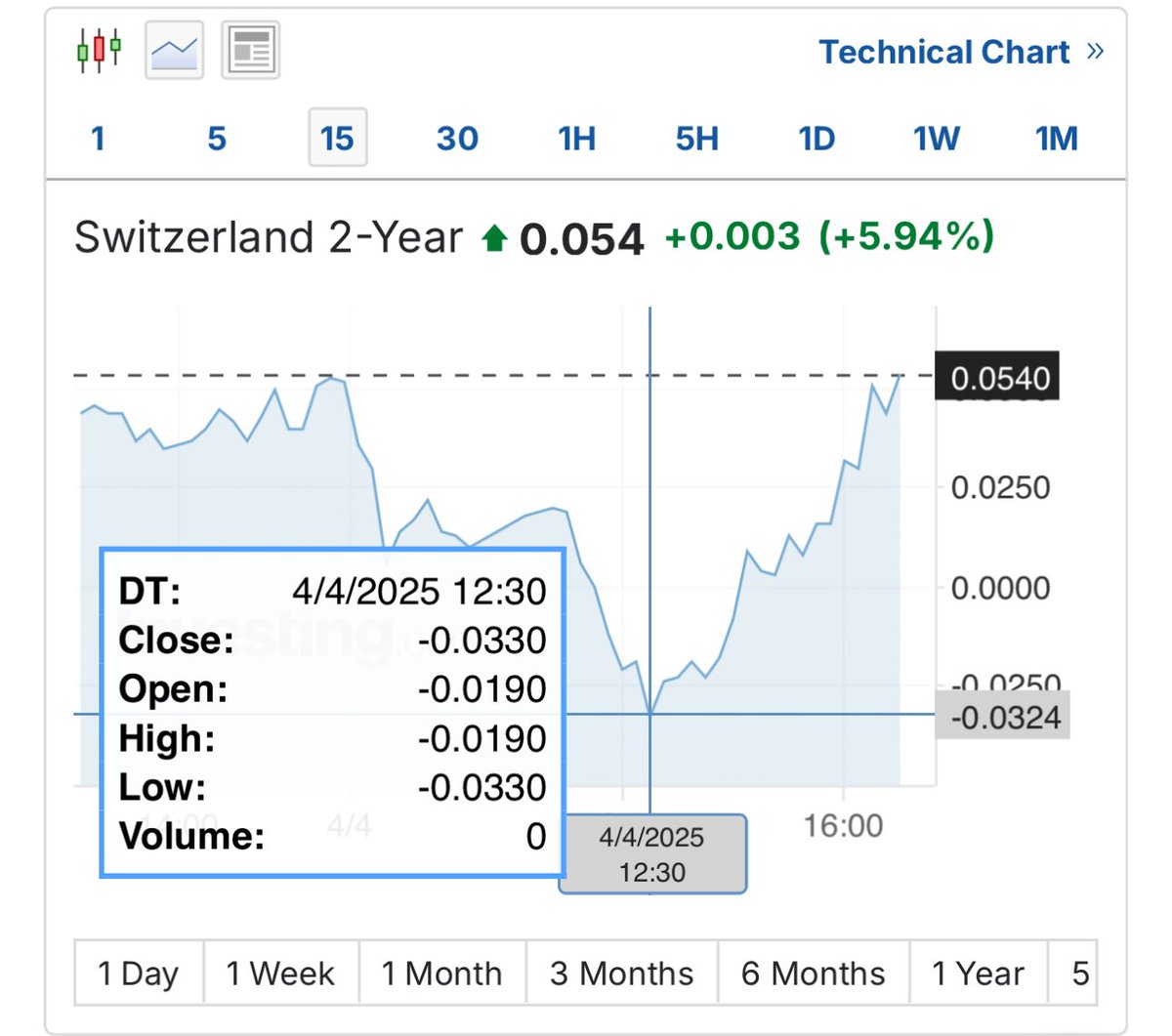Click the double chevron beside Technical Chart
1172x1036 pixels.
coord(1095,51)
